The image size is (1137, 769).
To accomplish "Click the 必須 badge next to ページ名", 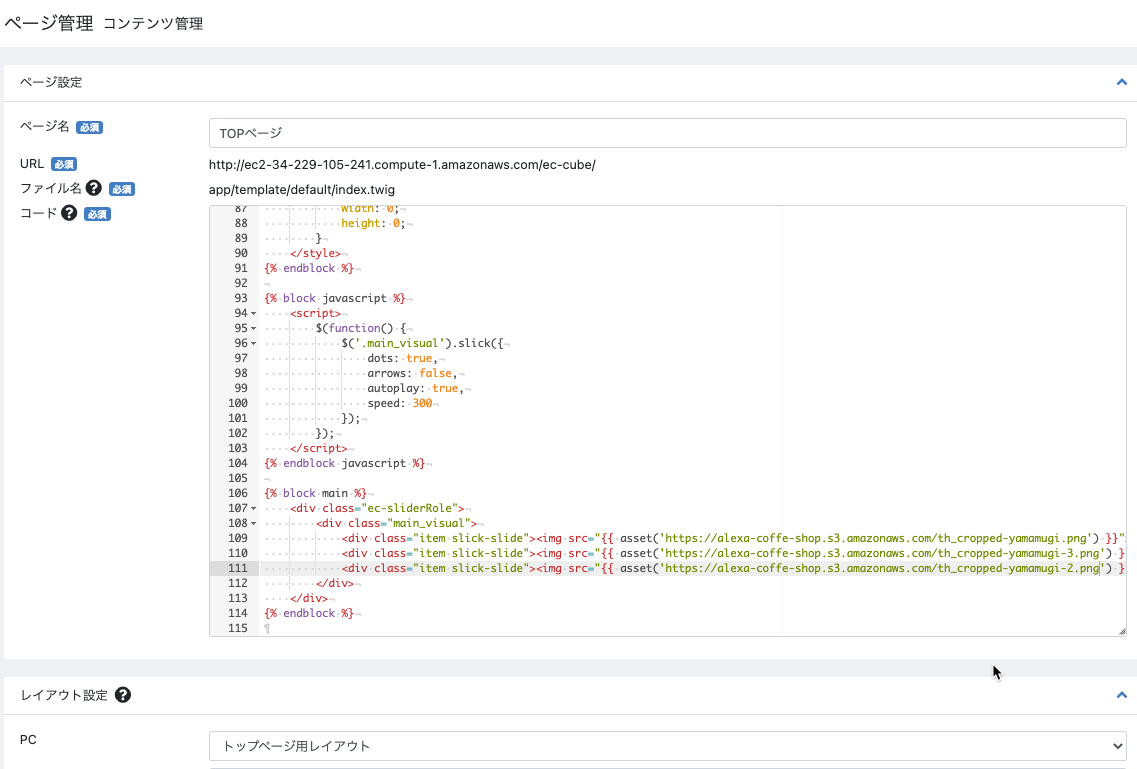I will [89, 128].
